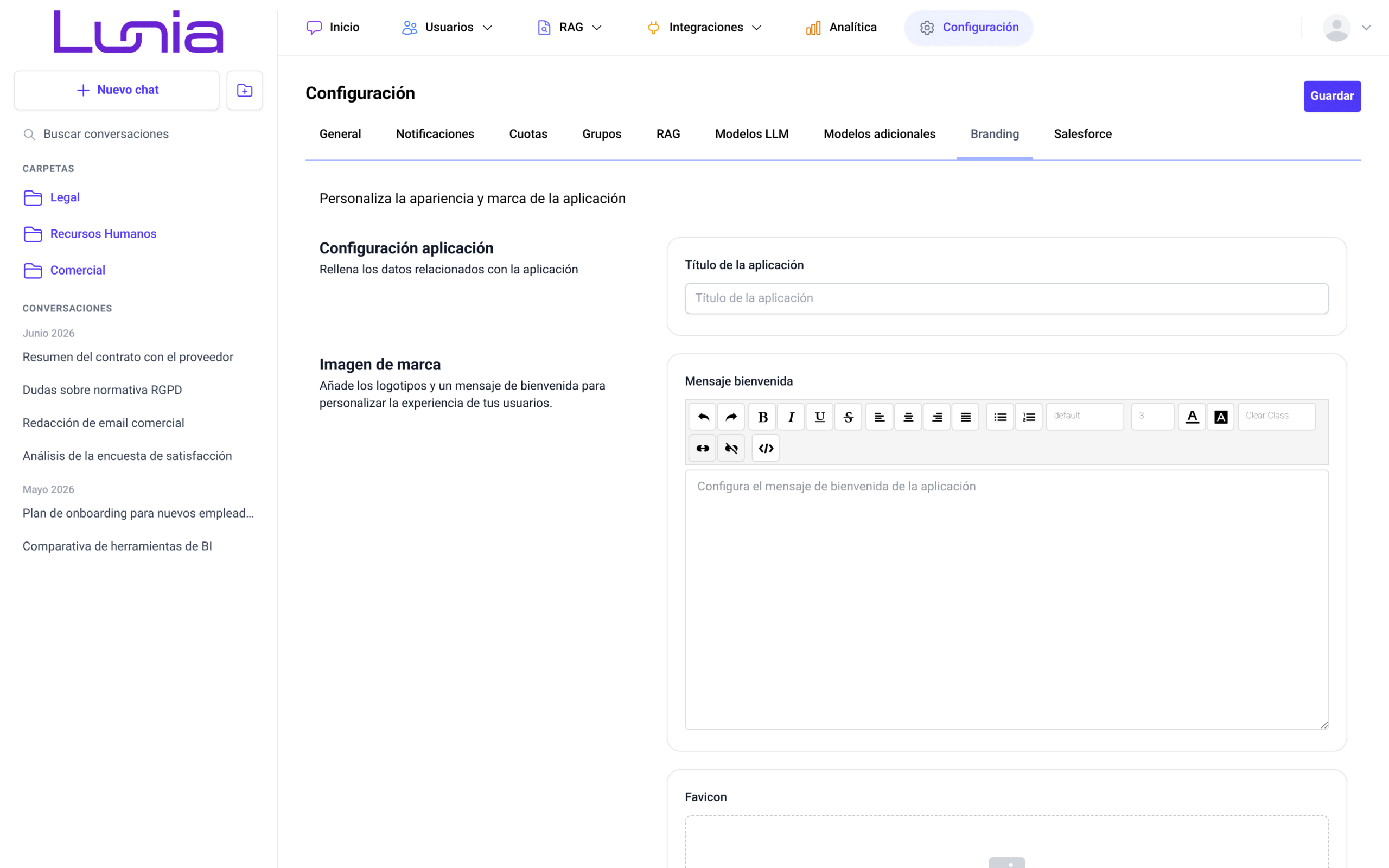The width and height of the screenshot is (1389, 868).
Task: Click the Buscar conversaciones search field
Action: [x=139, y=135]
